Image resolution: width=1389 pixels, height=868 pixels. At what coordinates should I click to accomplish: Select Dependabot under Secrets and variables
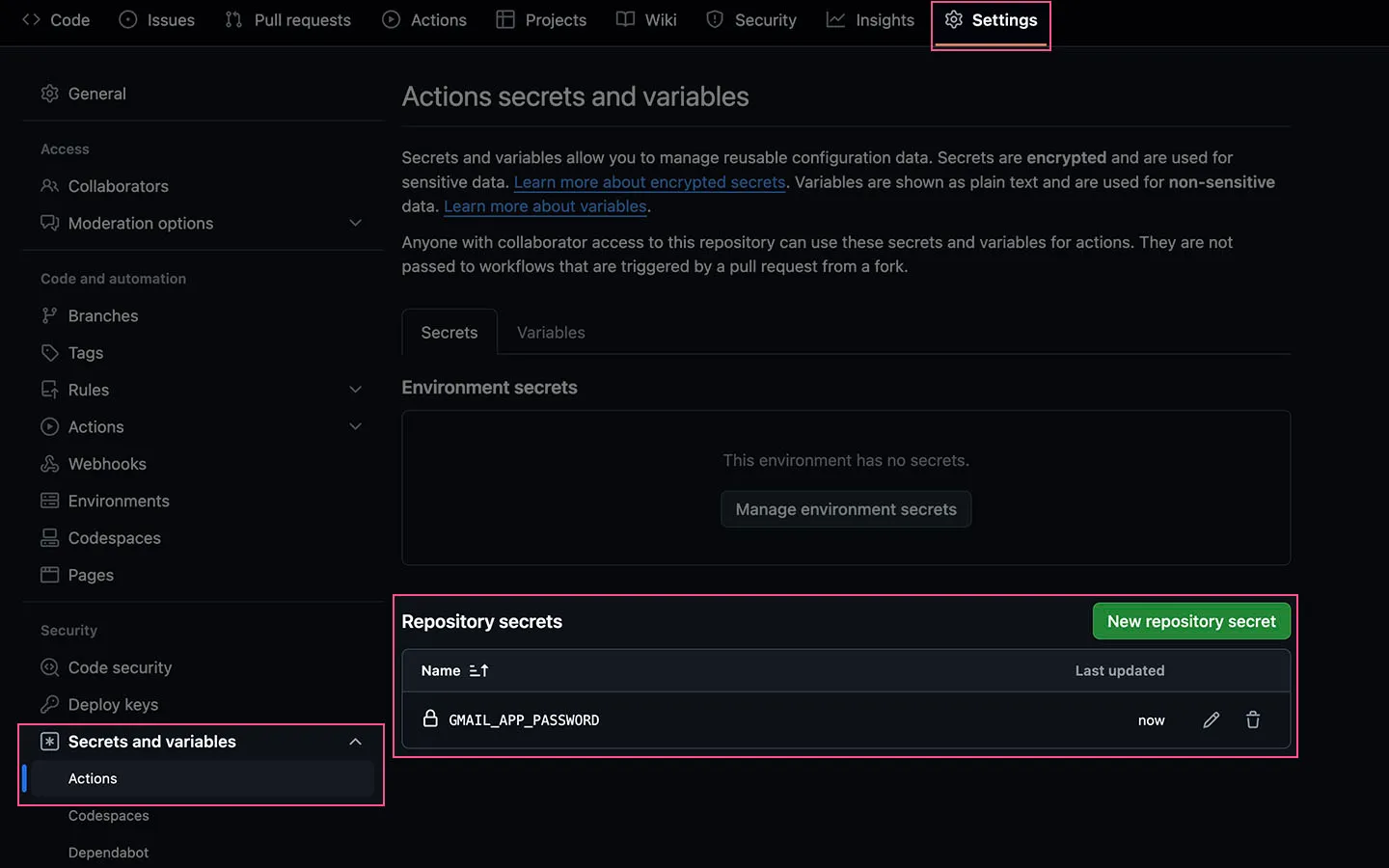(108, 853)
